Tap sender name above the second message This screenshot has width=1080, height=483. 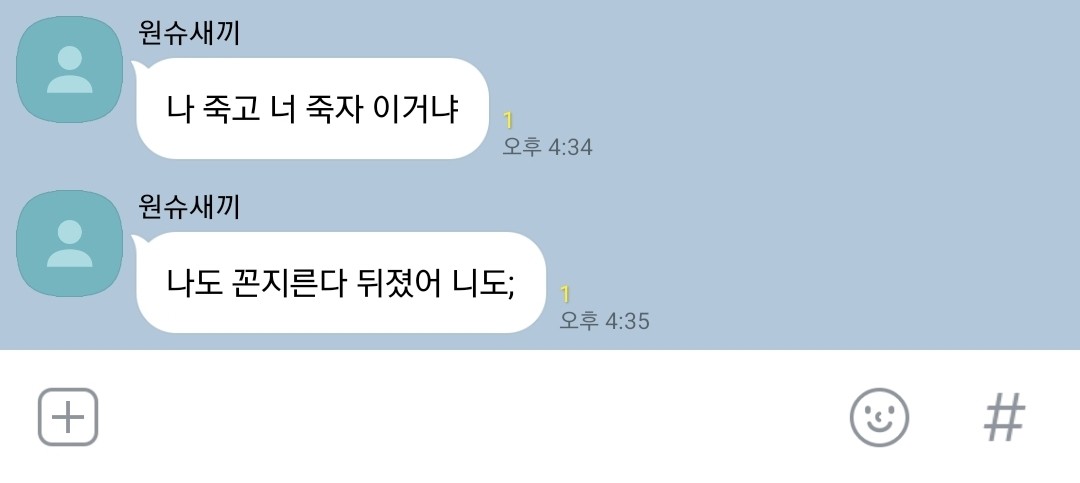tap(189, 206)
